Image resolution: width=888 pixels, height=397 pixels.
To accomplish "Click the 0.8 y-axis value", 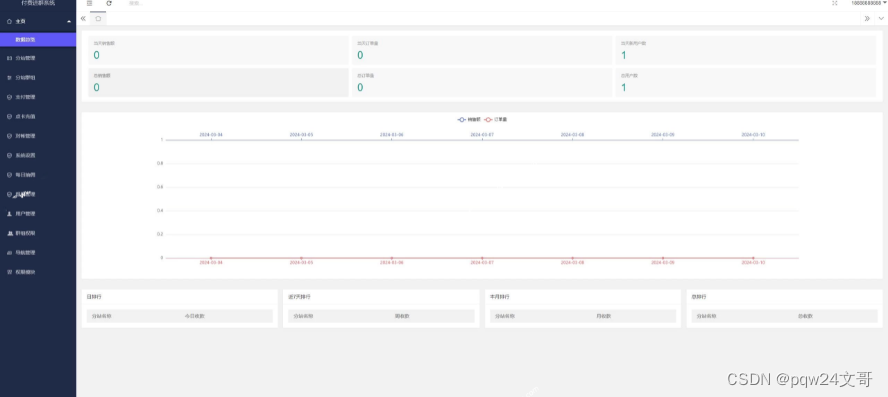I will click(x=160, y=163).
